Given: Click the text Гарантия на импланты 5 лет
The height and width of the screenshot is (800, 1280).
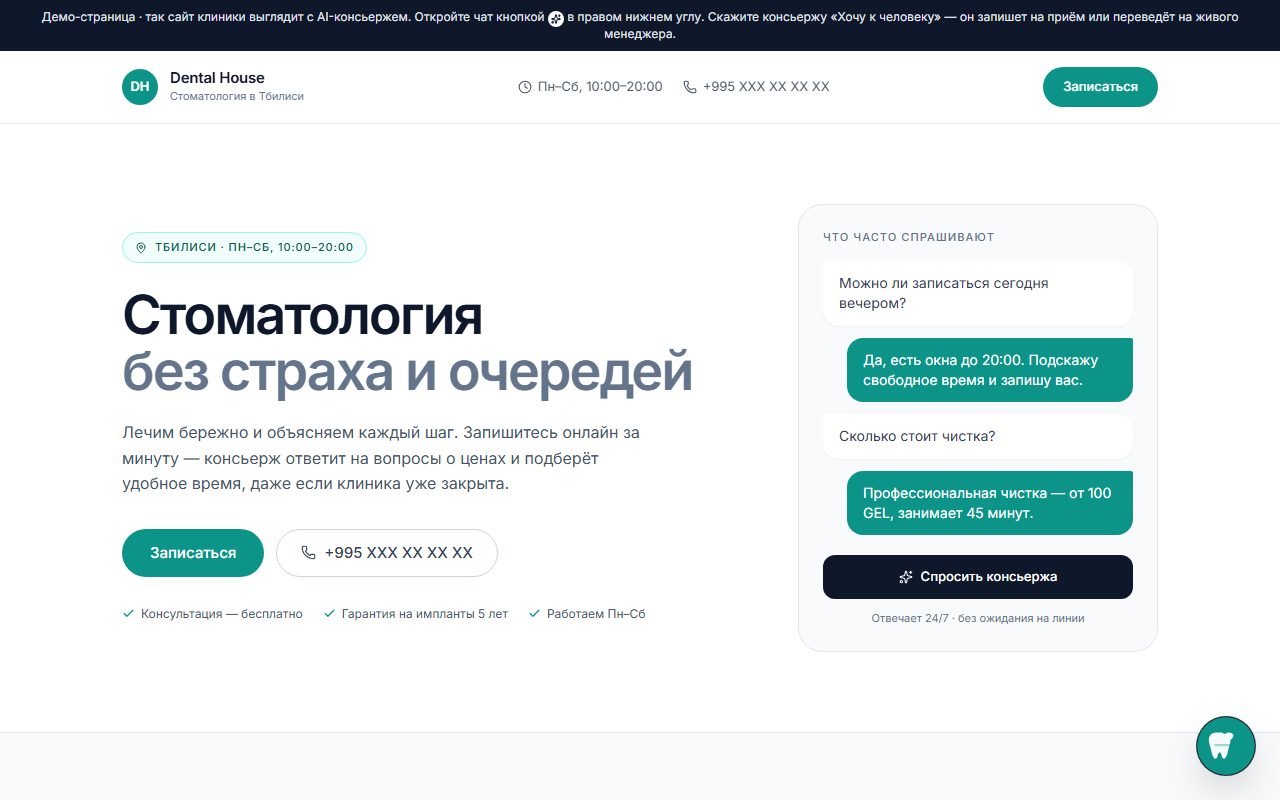Looking at the screenshot, I should [x=425, y=614].
